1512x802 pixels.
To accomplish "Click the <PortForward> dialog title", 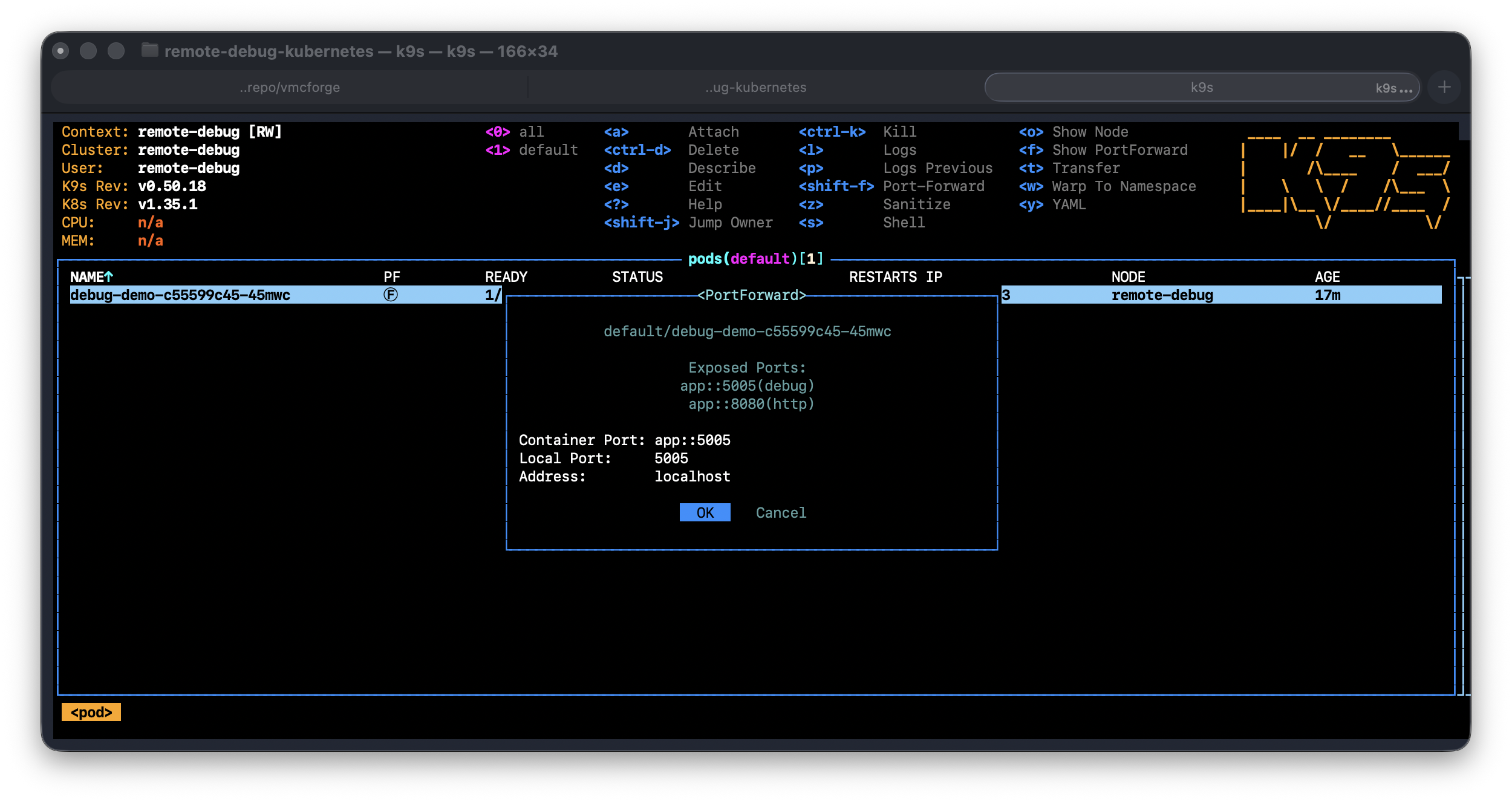I will coord(752,295).
